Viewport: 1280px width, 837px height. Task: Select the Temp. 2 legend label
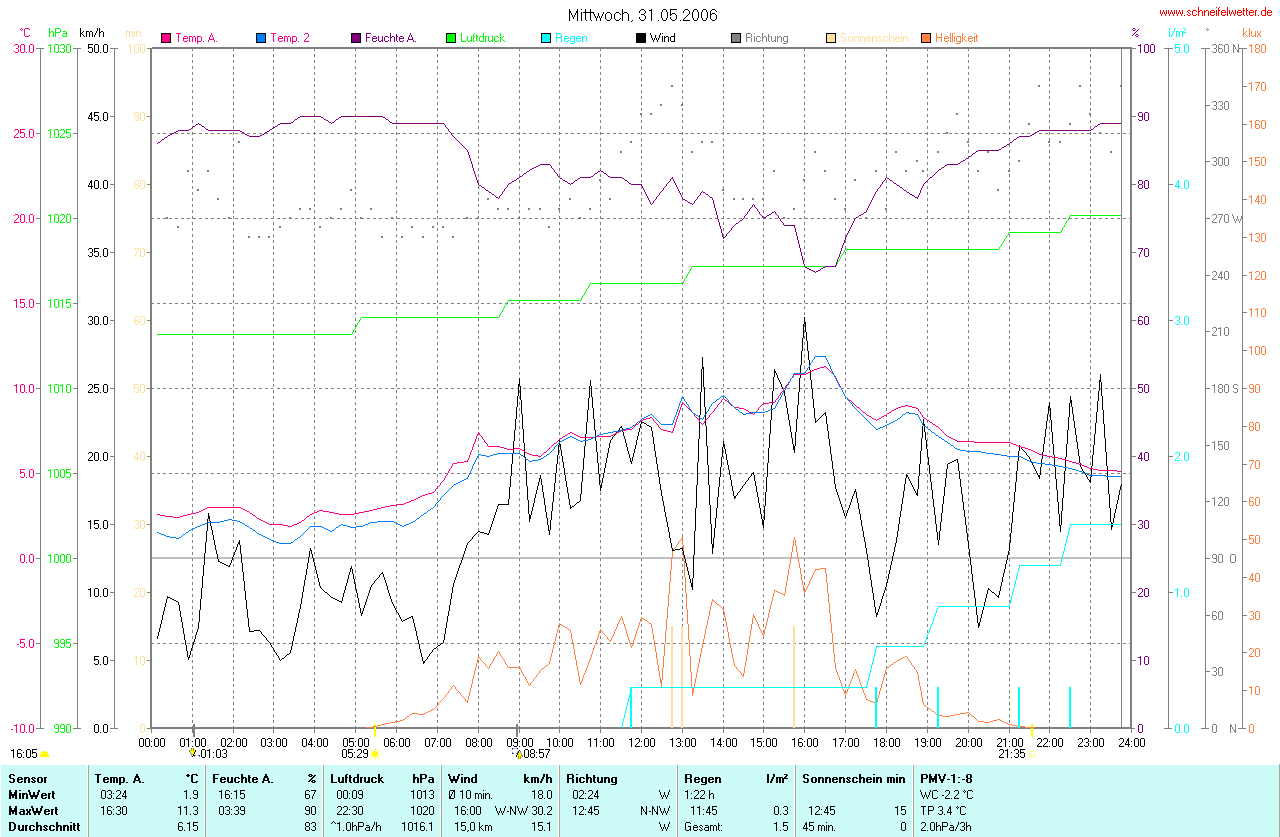[290, 38]
